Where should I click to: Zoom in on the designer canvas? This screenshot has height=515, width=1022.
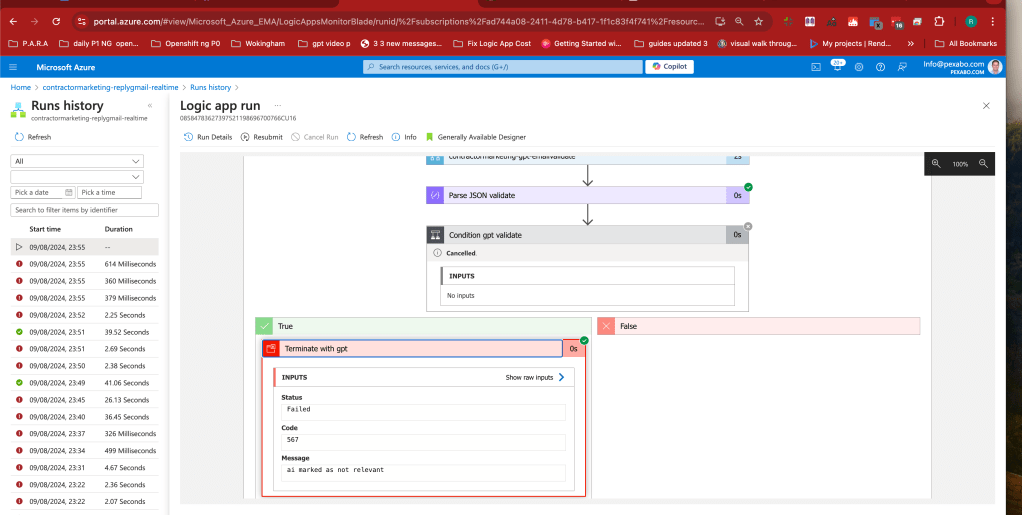coord(936,164)
